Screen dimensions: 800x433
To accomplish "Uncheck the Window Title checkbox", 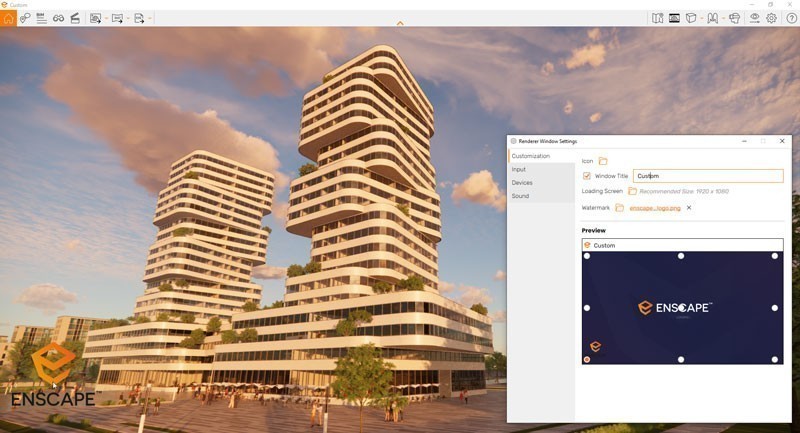I will pyautogui.click(x=587, y=176).
